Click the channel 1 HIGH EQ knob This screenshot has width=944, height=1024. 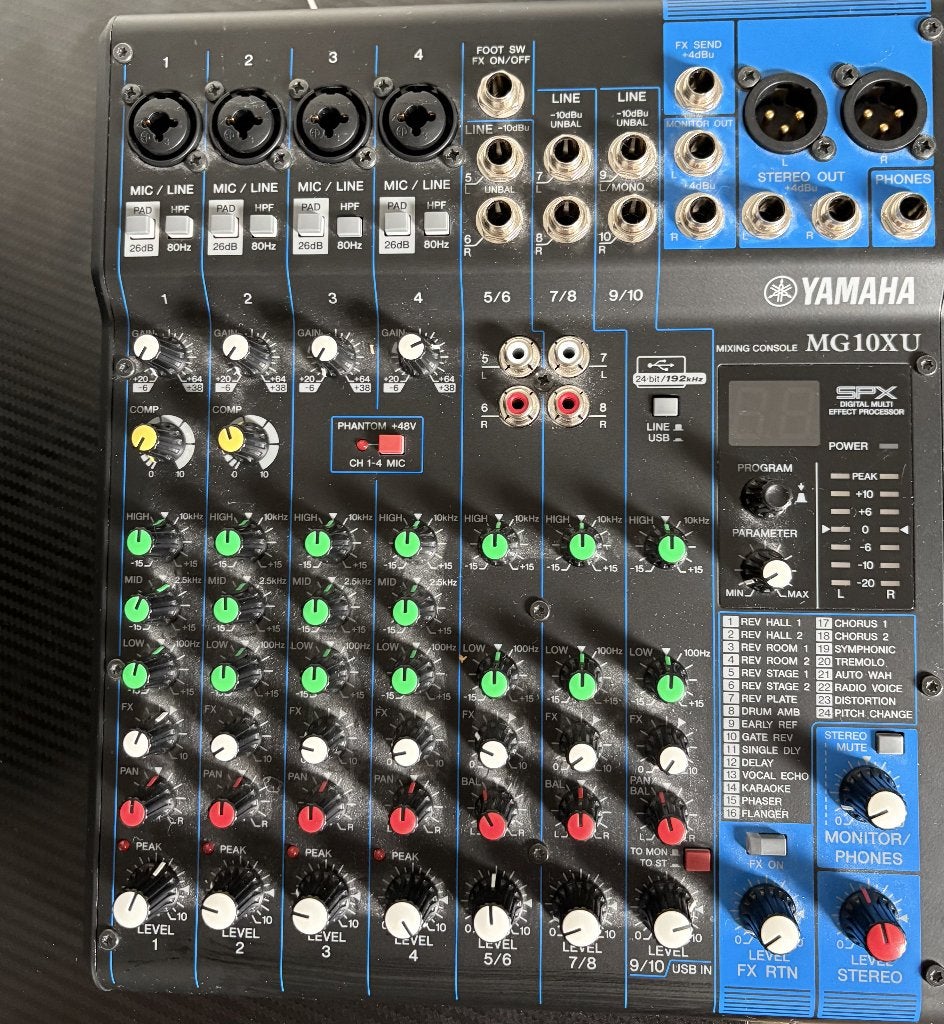(x=138, y=541)
